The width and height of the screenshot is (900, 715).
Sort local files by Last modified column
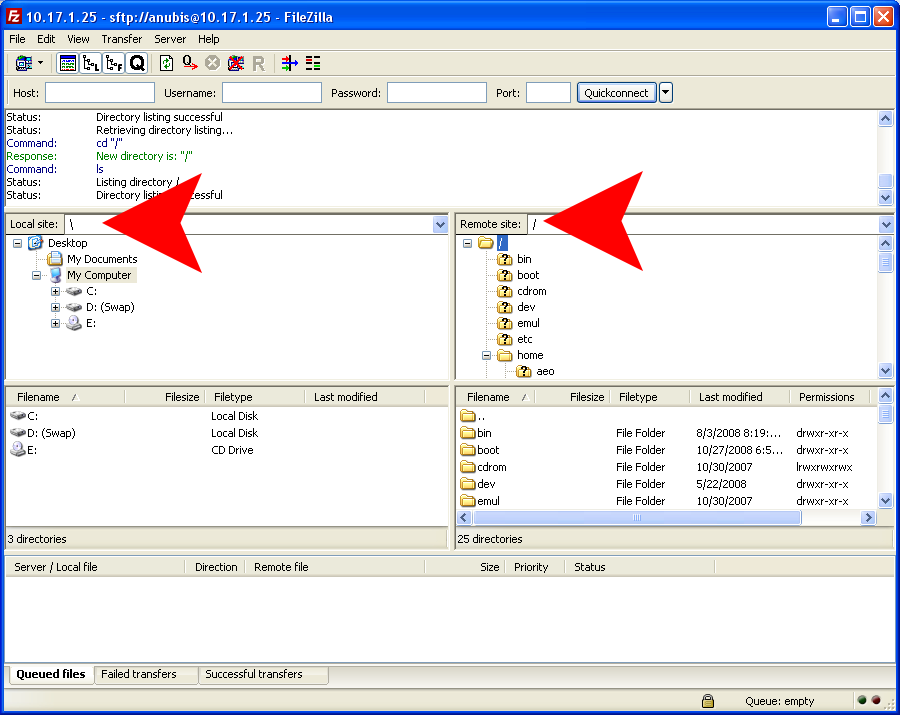(364, 397)
